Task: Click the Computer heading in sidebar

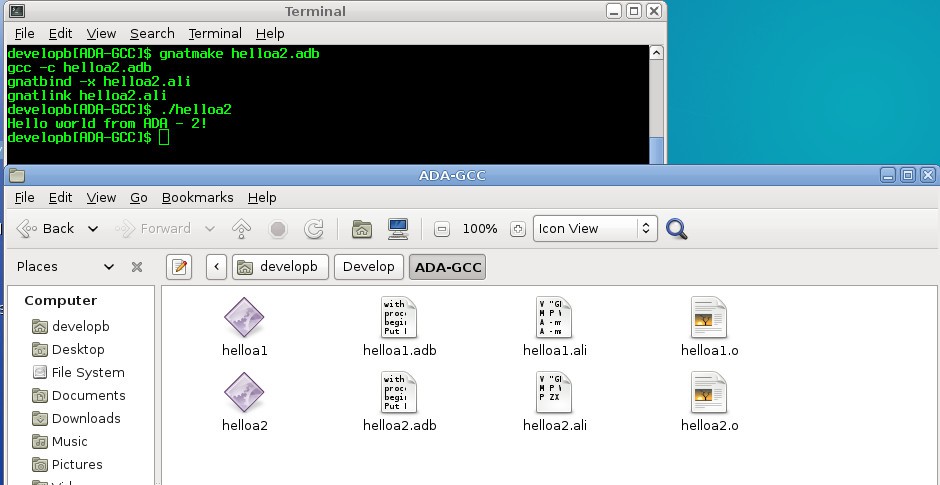Action: 61,301
